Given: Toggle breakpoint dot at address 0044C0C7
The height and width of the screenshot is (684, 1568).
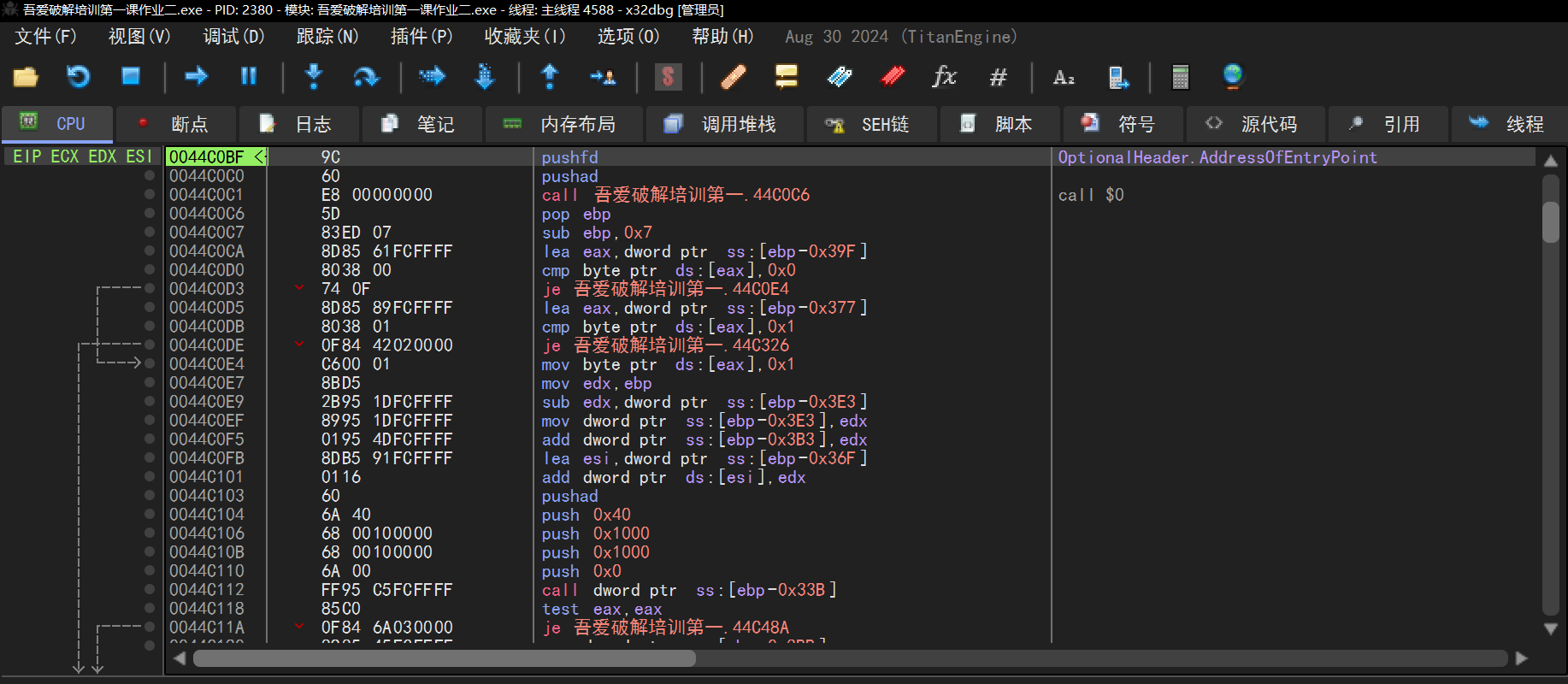Looking at the screenshot, I should pyautogui.click(x=150, y=233).
